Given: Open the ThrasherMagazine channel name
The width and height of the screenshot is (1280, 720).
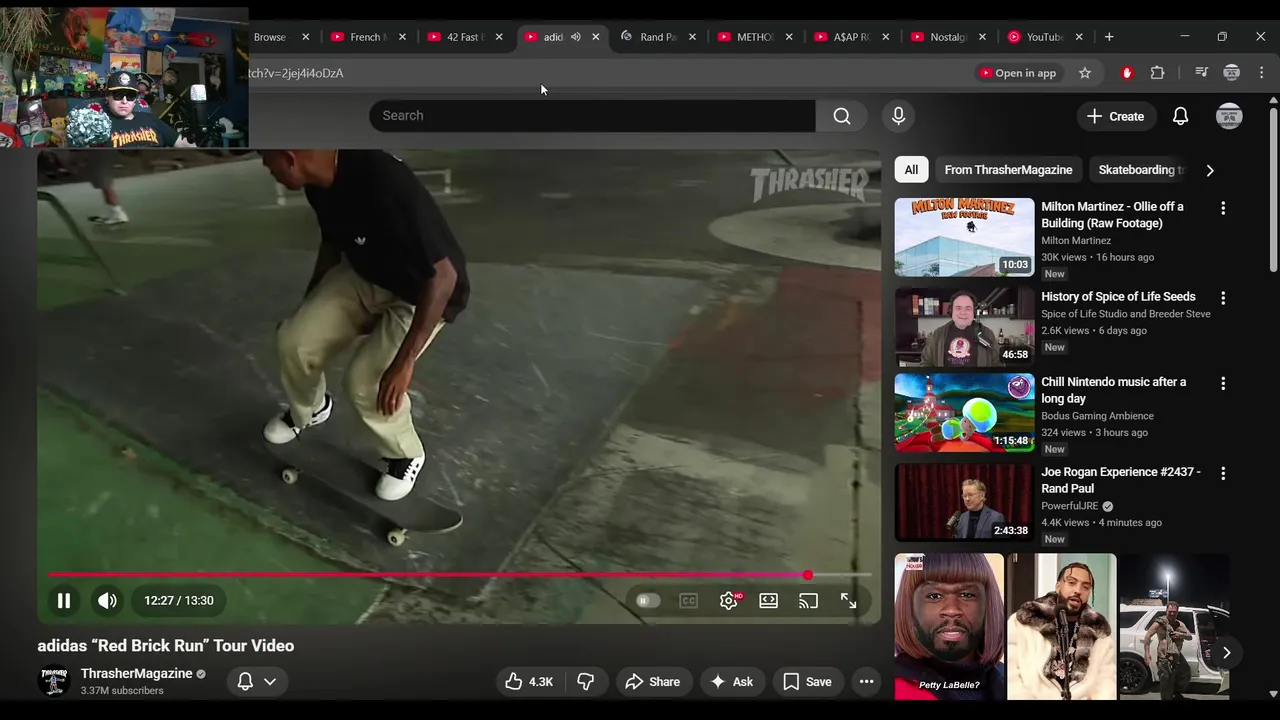Looking at the screenshot, I should 136,674.
